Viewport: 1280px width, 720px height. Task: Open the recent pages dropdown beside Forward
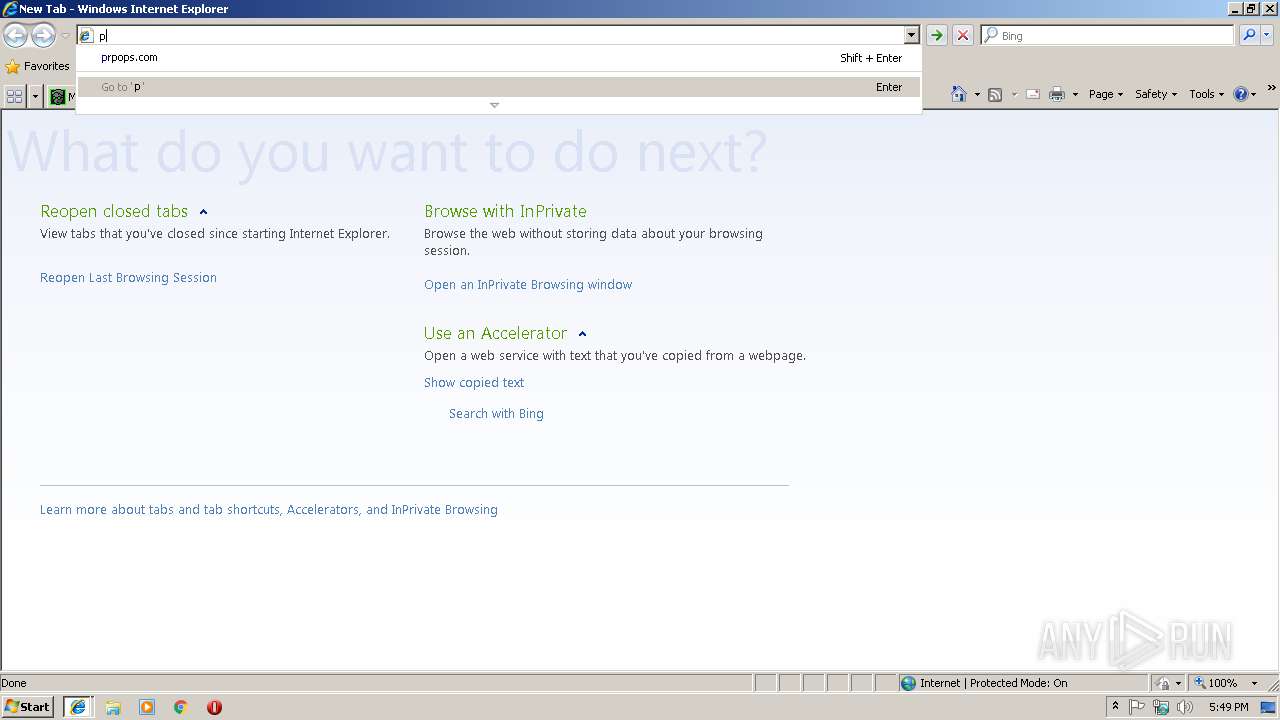coord(65,36)
